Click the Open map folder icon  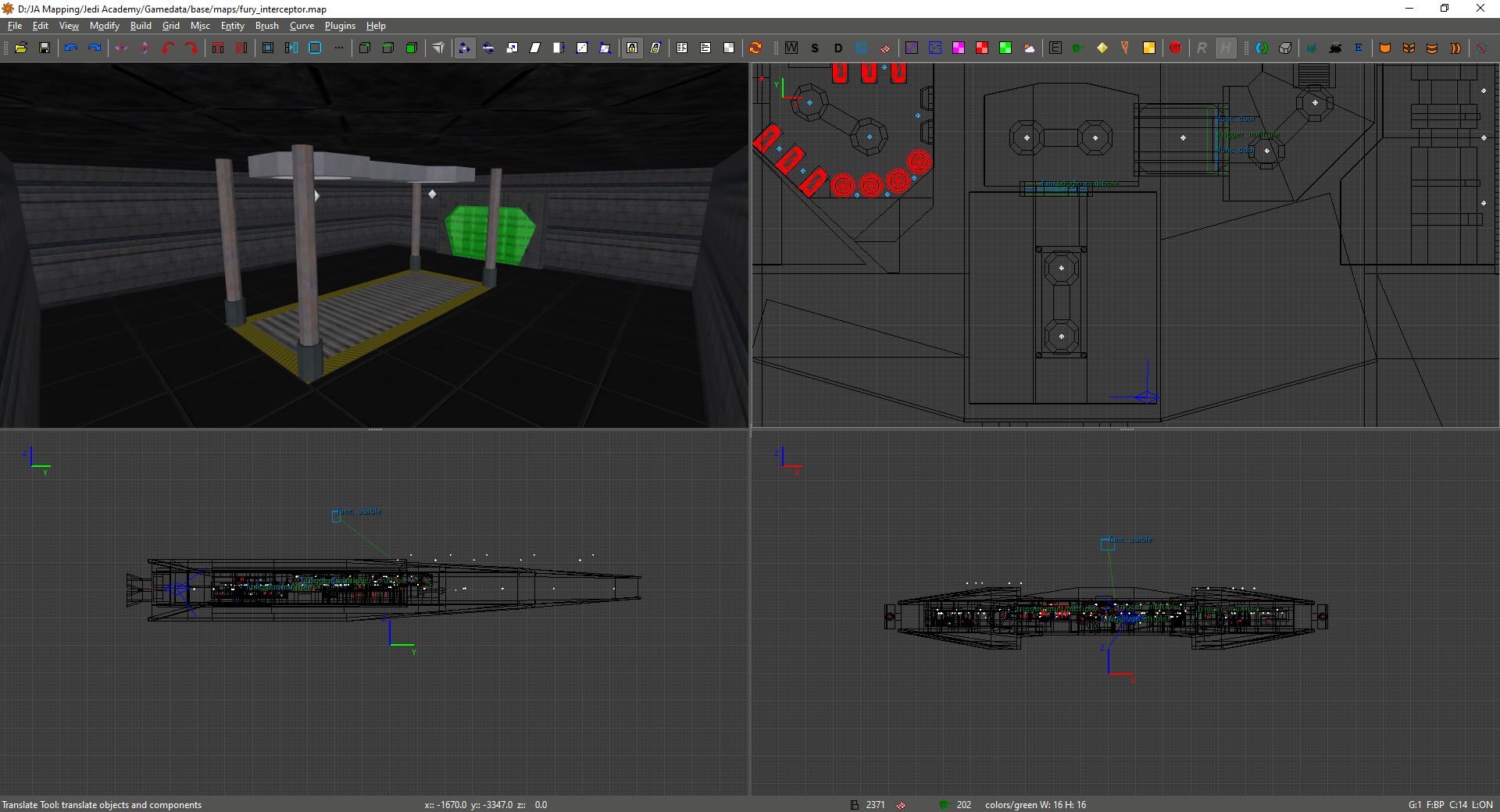pyautogui.click(x=21, y=48)
